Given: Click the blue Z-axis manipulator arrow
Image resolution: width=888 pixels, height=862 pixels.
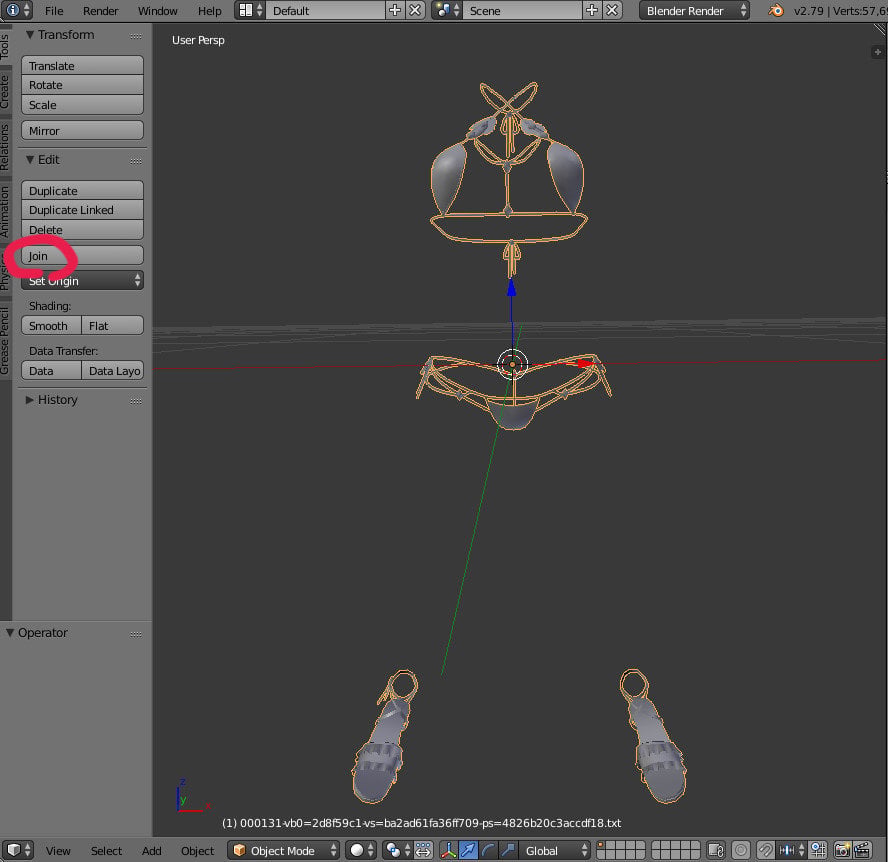Looking at the screenshot, I should [511, 288].
